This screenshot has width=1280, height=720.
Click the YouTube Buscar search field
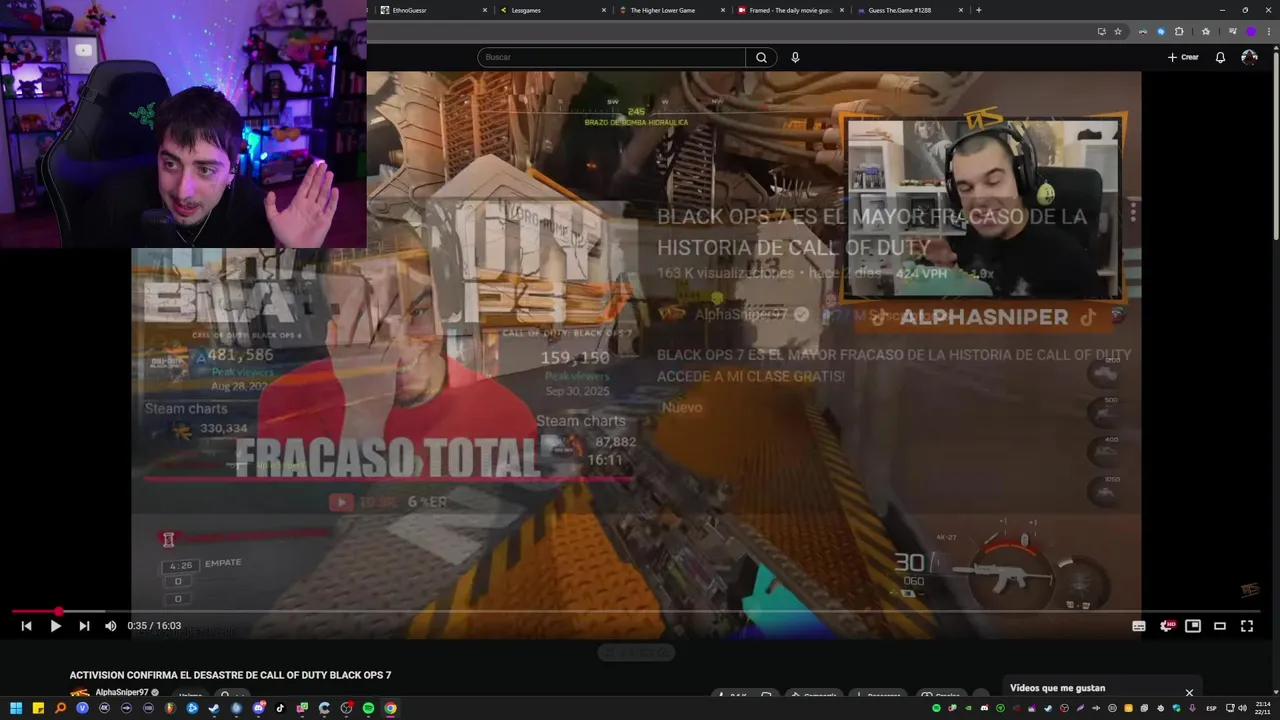611,57
